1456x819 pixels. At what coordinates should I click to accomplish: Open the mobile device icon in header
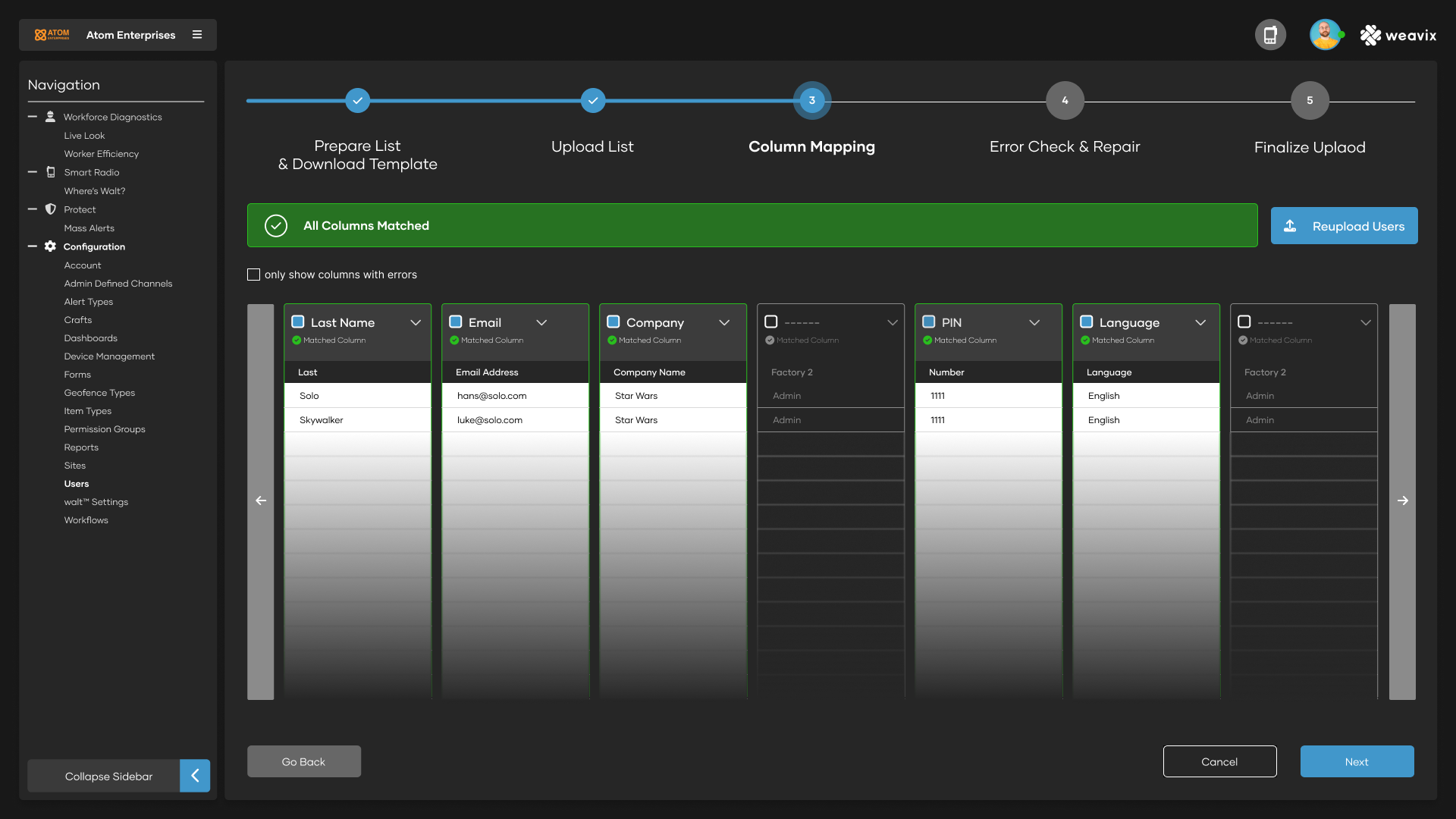pyautogui.click(x=1270, y=35)
